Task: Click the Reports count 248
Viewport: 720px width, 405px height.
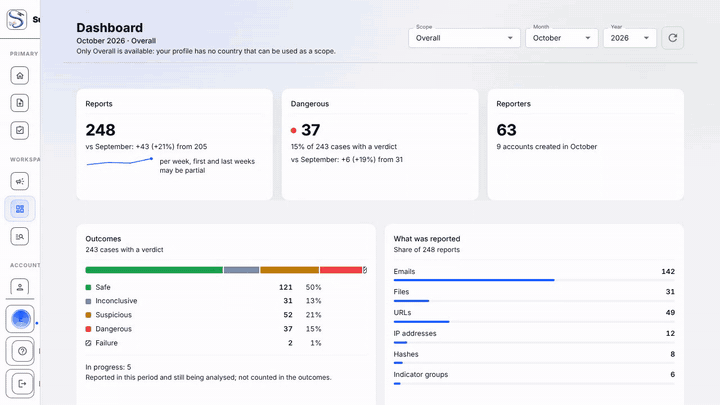Action: [x=100, y=130]
